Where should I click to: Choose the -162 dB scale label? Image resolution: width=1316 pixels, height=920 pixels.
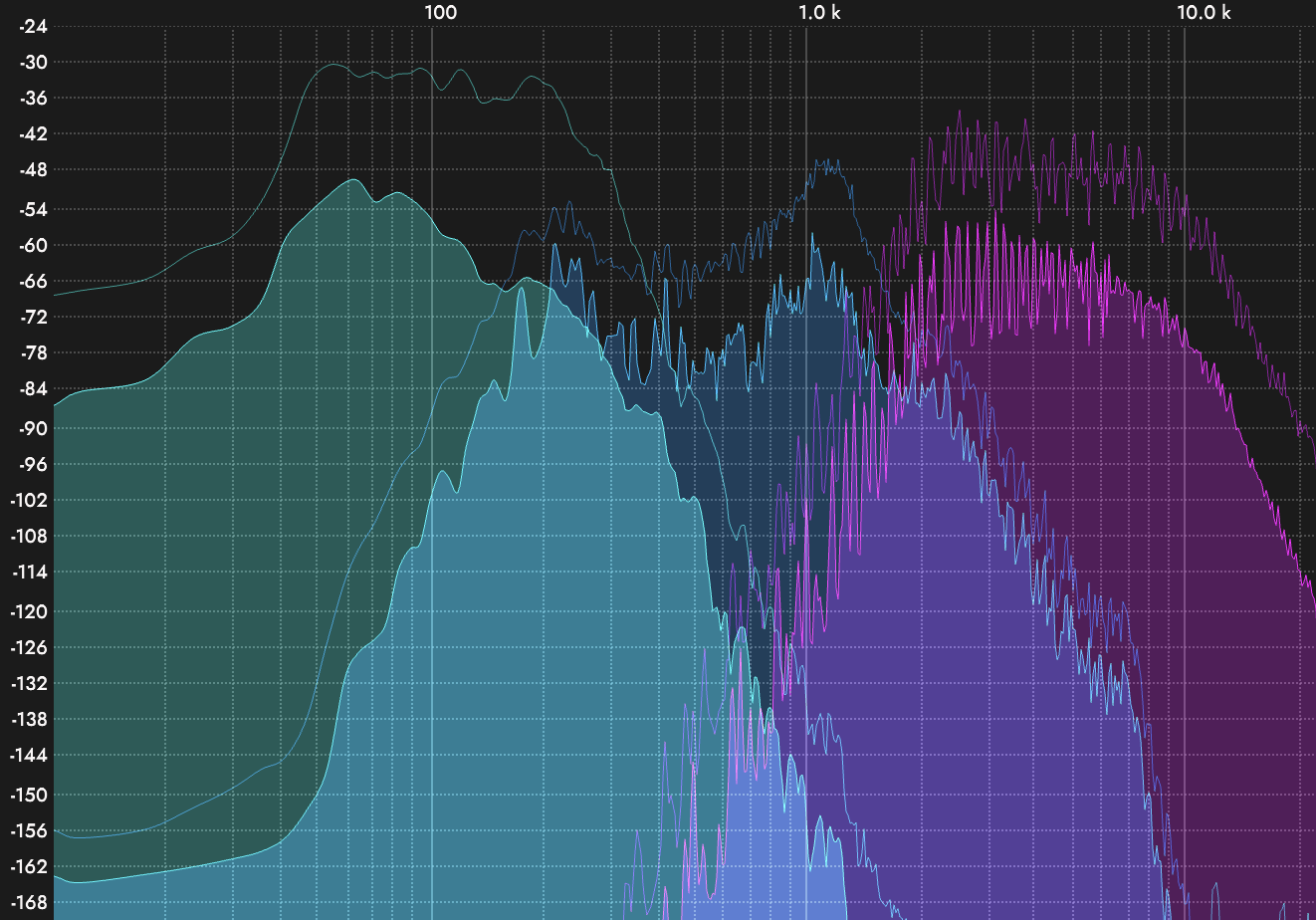[29, 866]
